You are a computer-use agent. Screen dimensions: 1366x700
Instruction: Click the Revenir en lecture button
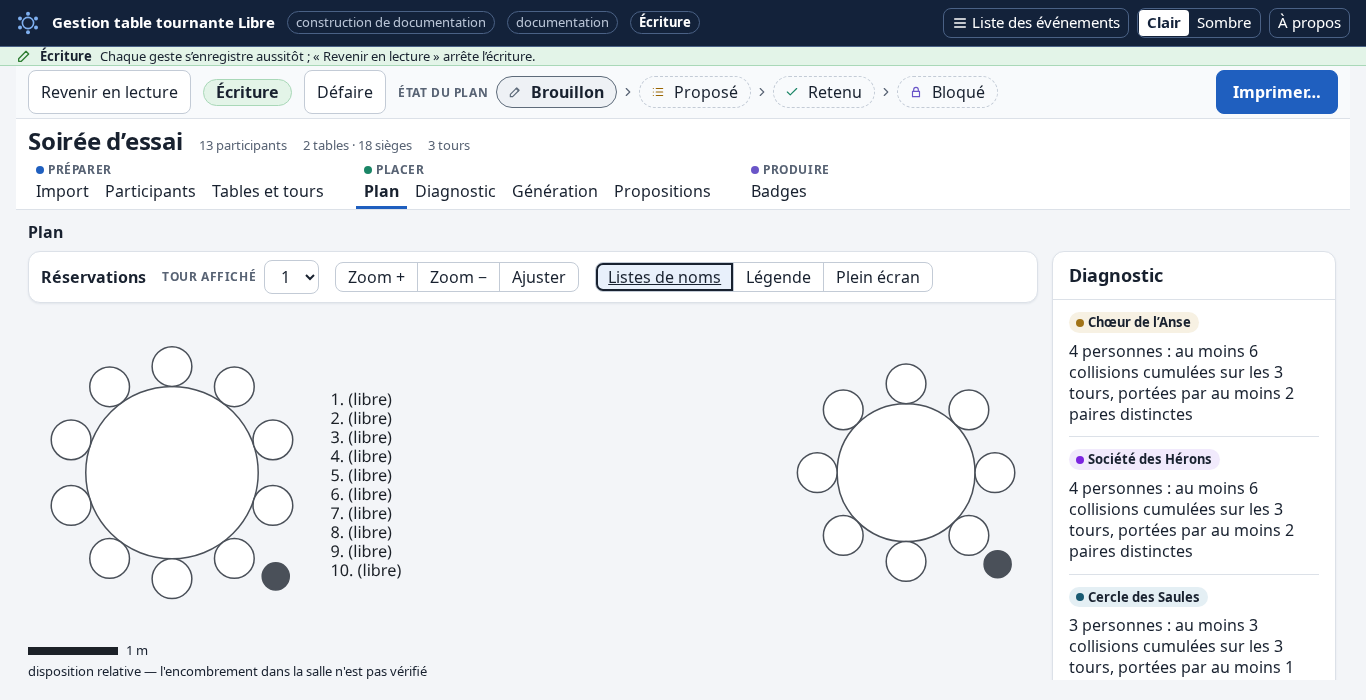(109, 92)
